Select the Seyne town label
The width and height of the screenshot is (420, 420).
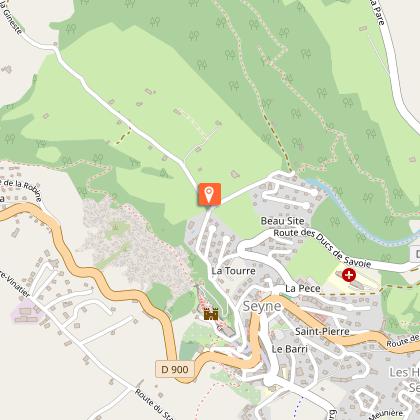(262, 306)
